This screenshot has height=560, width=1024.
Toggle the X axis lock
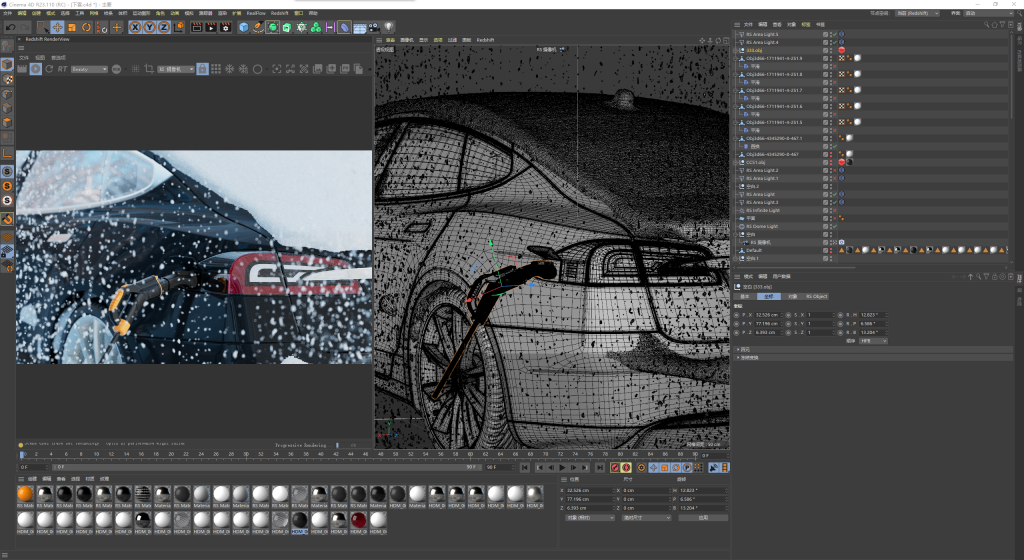point(135,27)
